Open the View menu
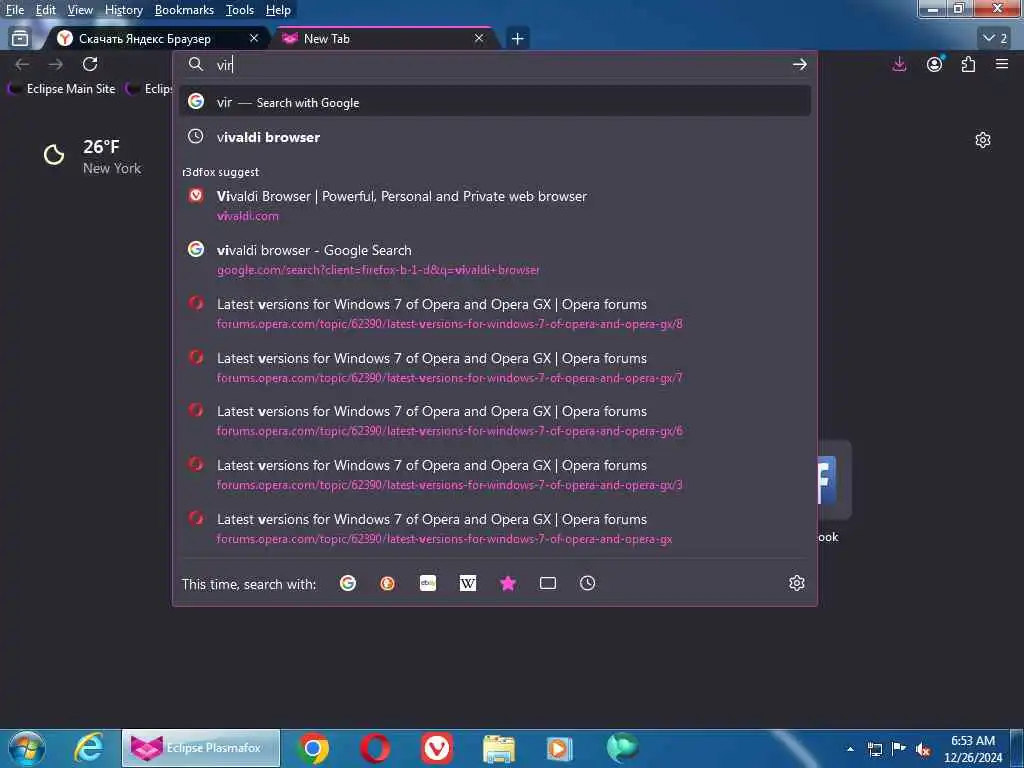Screen dimensions: 1024x768 80,10
